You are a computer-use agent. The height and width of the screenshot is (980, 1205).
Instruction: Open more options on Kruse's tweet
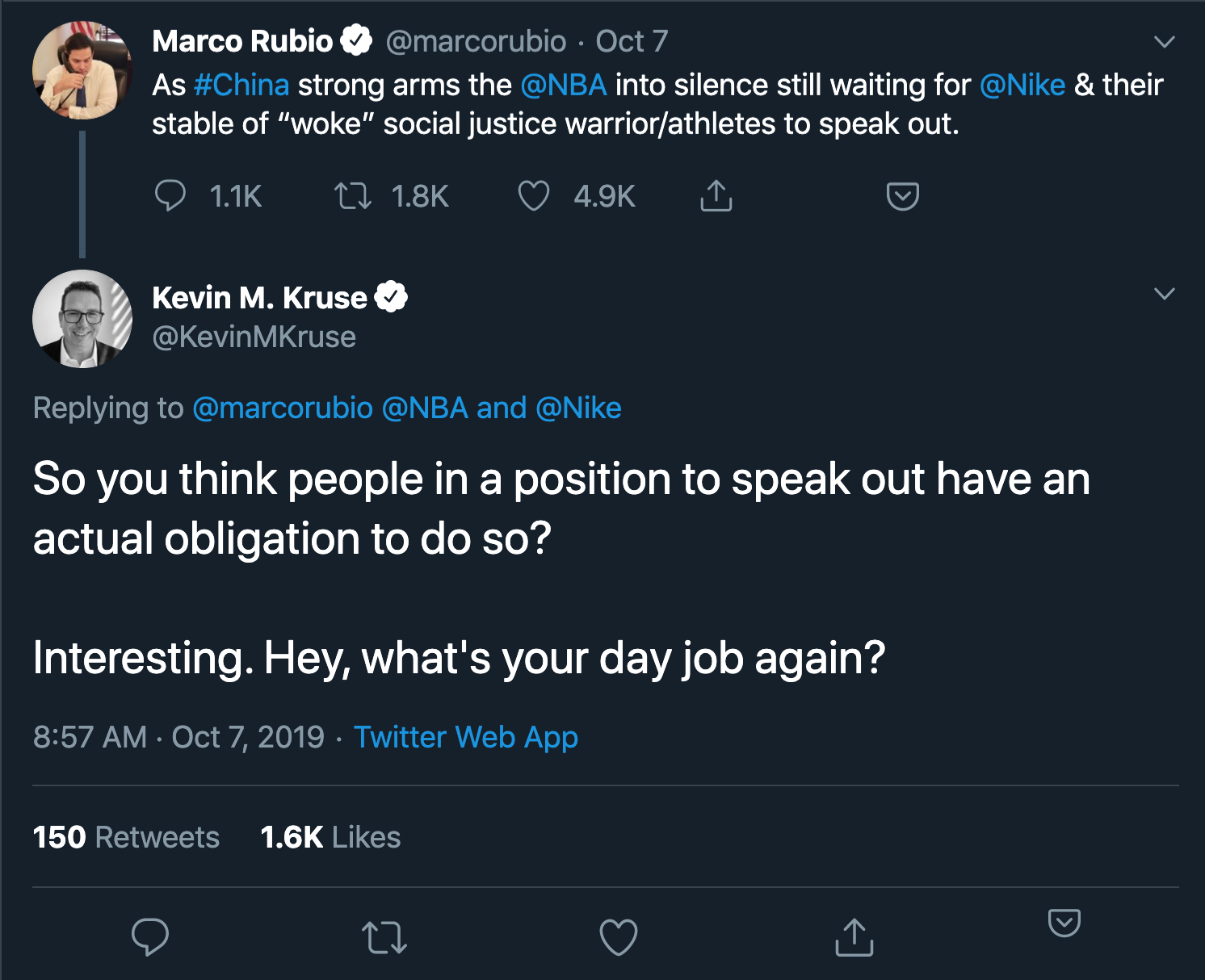click(1164, 294)
